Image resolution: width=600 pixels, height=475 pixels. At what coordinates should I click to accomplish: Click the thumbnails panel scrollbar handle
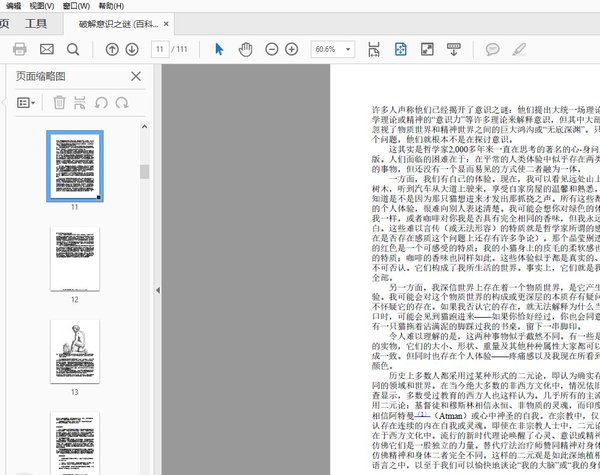click(144, 171)
